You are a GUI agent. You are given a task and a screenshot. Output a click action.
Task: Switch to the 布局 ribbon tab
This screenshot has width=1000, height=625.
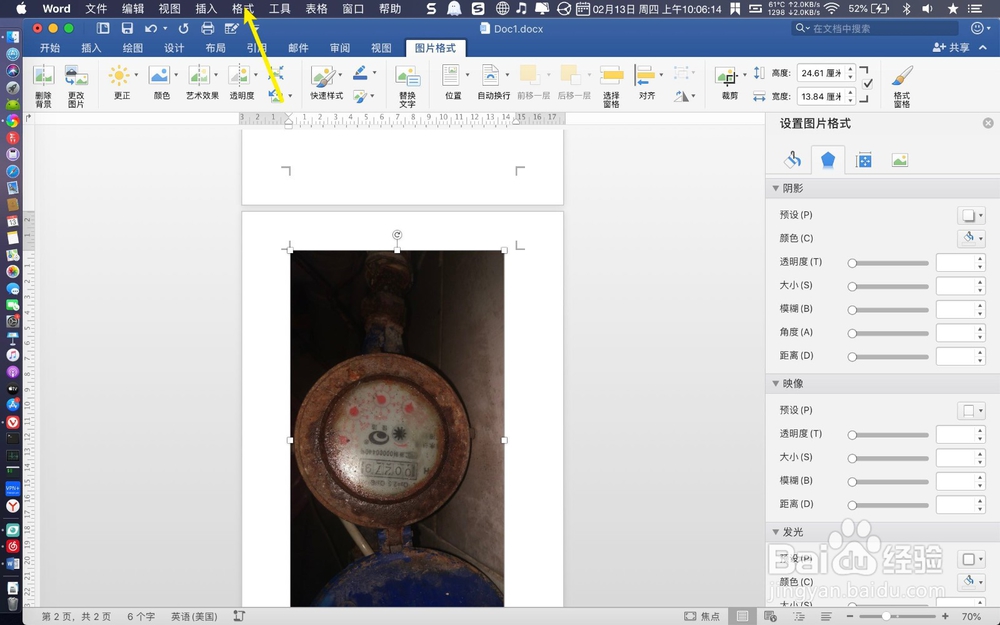click(x=216, y=48)
